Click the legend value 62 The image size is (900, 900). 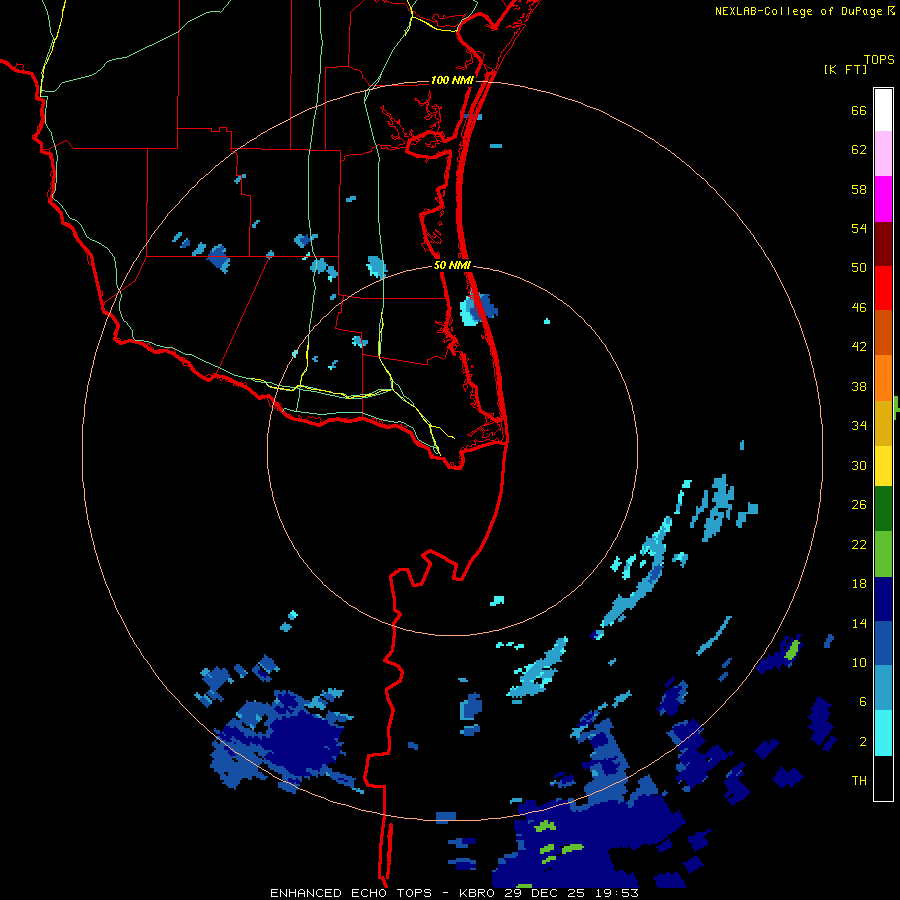[x=859, y=150]
